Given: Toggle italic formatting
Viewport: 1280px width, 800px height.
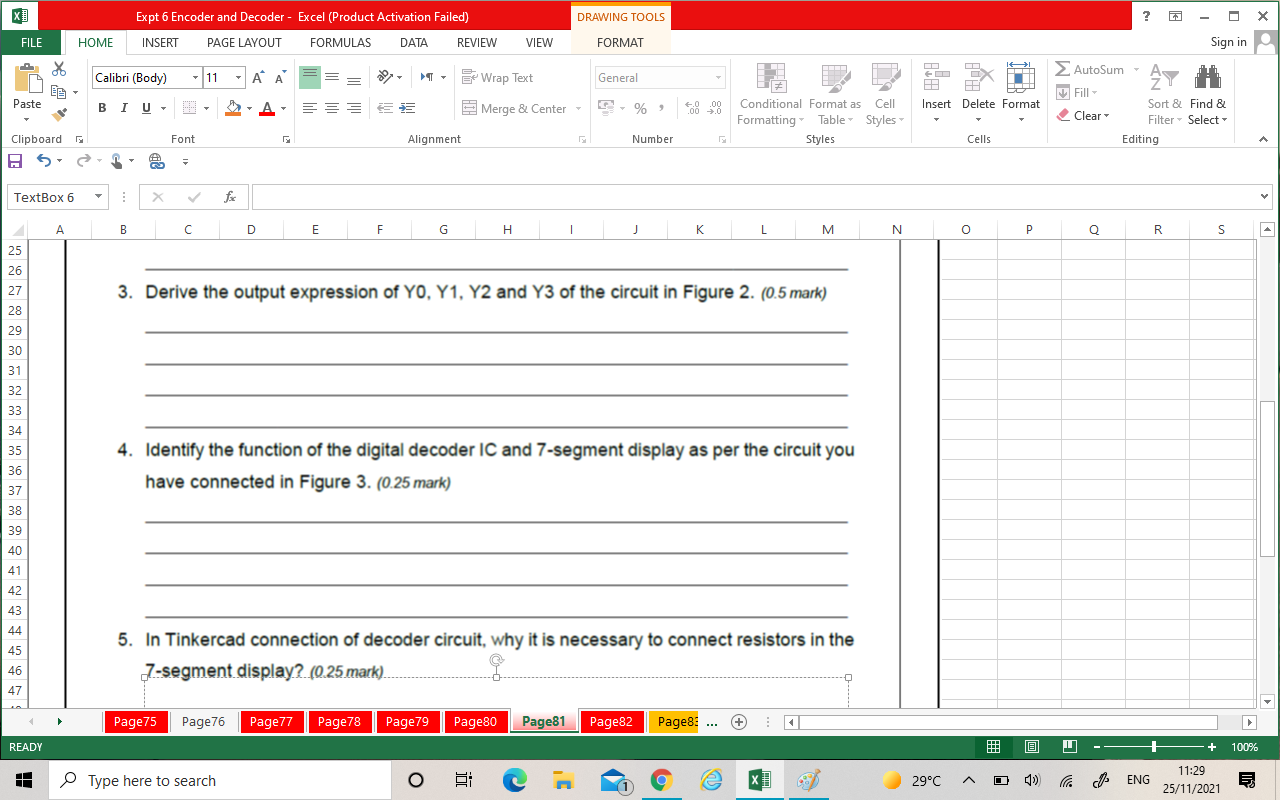Looking at the screenshot, I should point(123,106).
